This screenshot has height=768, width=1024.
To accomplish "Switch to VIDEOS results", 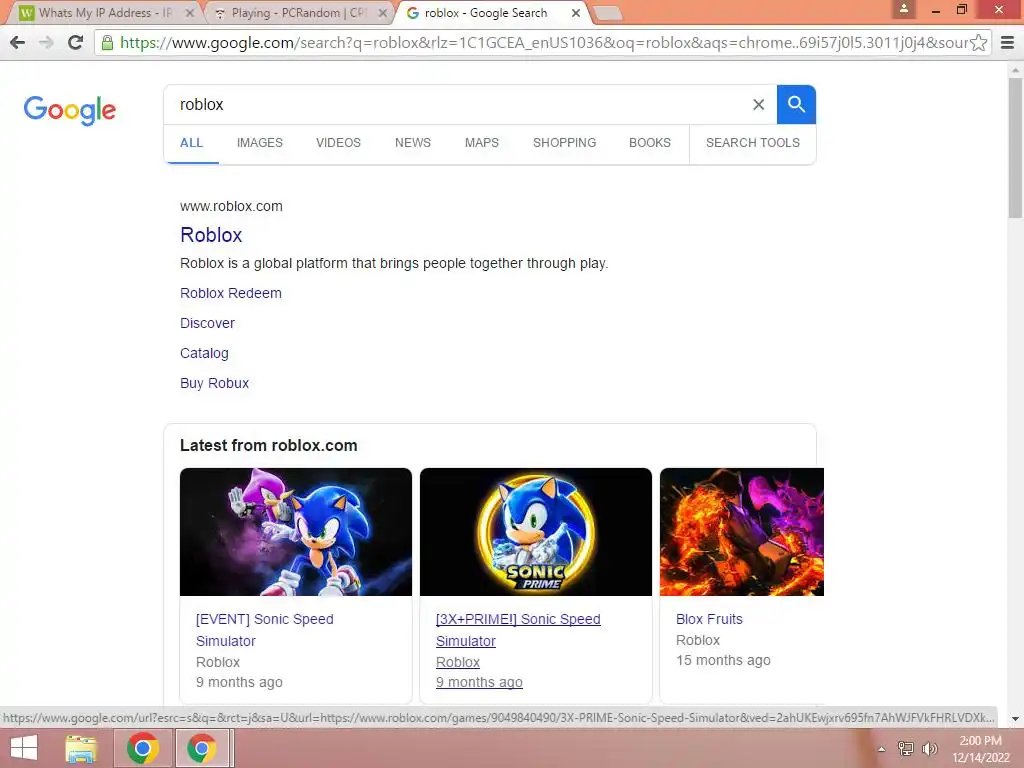I will [338, 143].
